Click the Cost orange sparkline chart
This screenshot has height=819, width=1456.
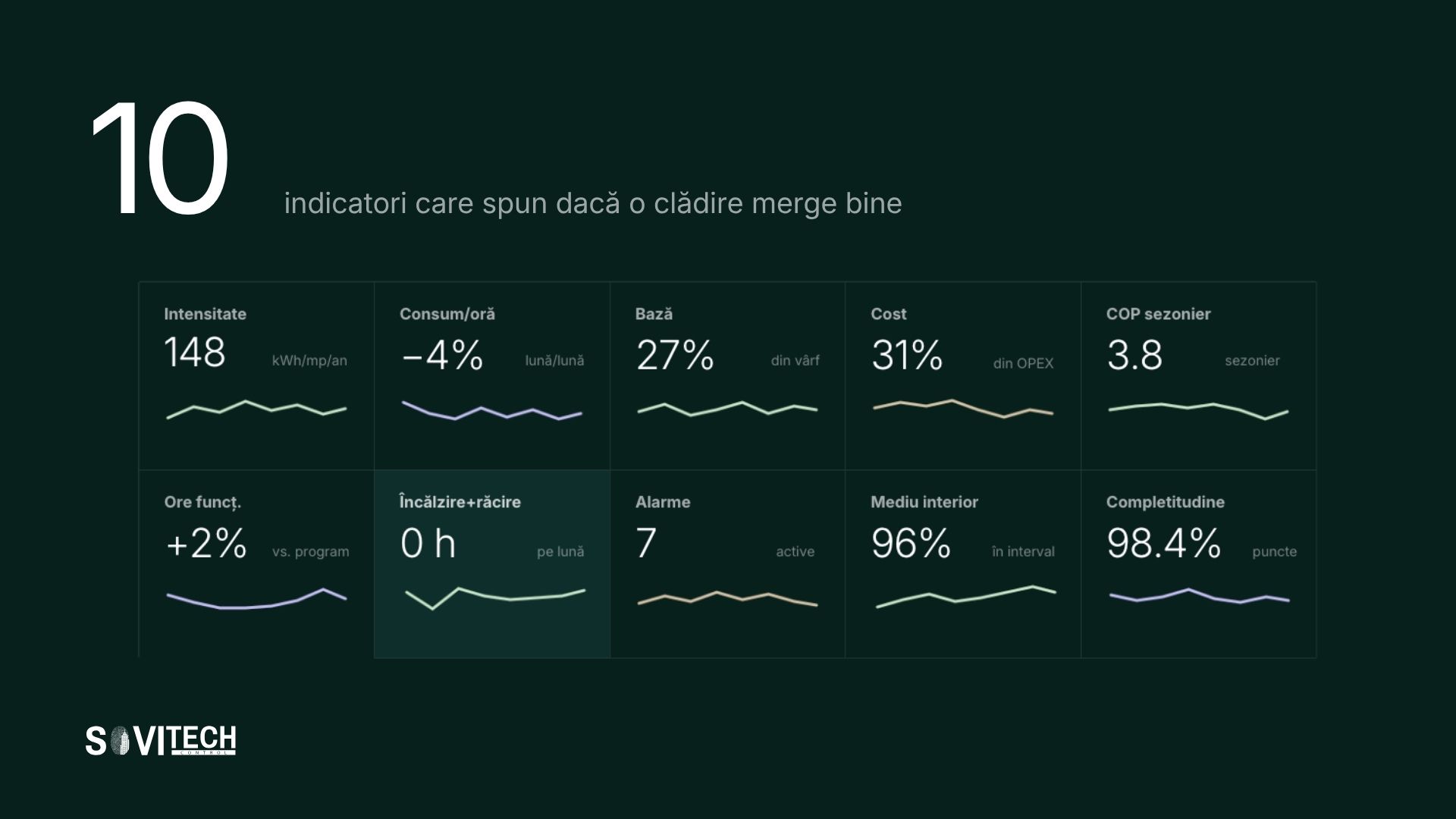[963, 409]
